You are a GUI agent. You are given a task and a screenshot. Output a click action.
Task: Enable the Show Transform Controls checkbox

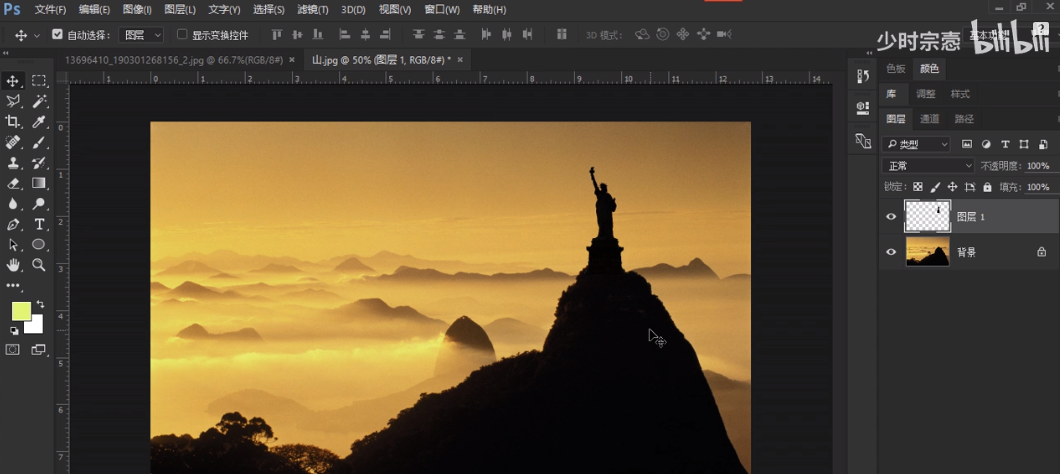[x=182, y=34]
